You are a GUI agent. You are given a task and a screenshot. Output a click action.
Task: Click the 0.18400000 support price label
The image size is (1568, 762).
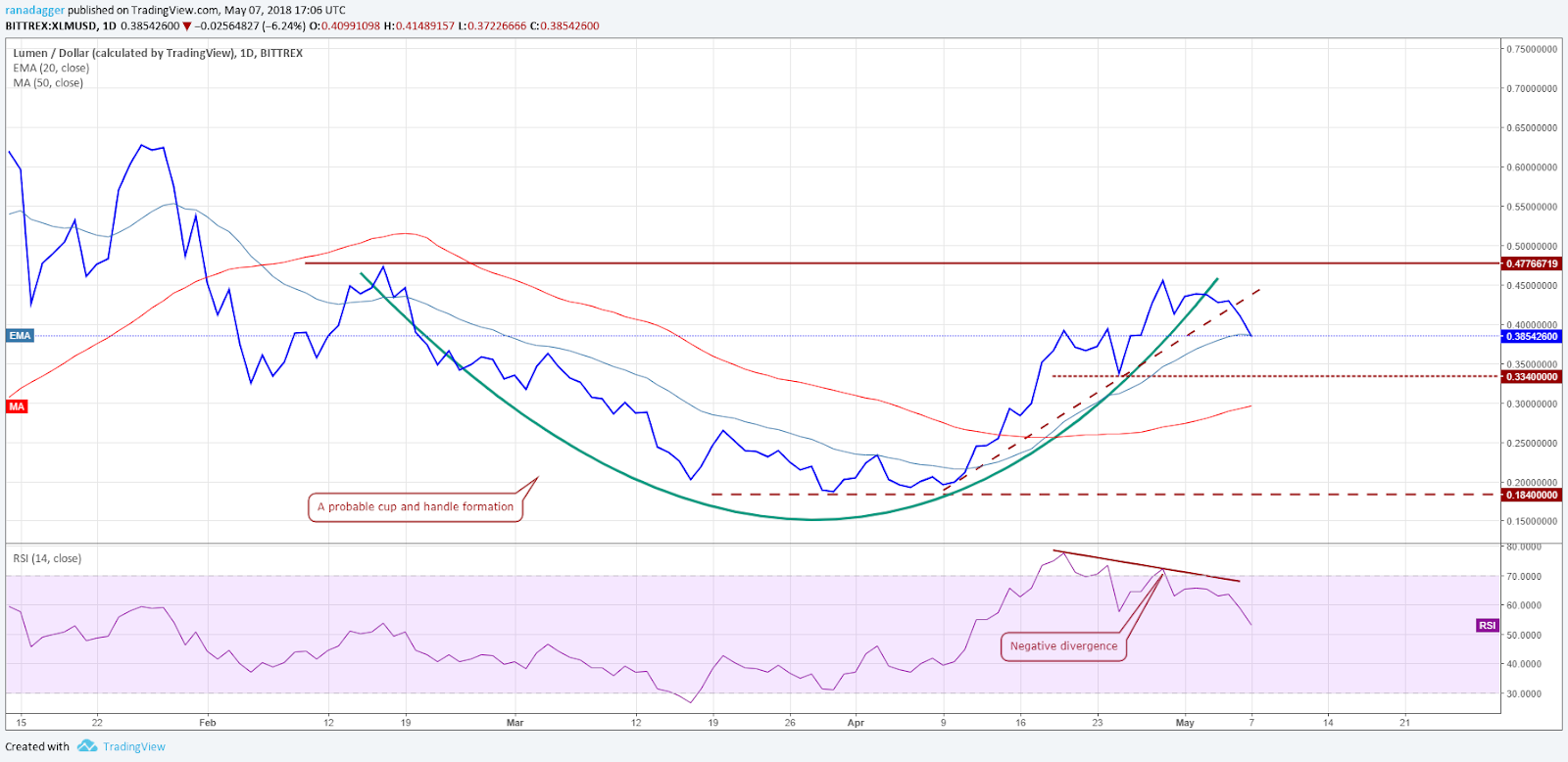[x=1531, y=495]
